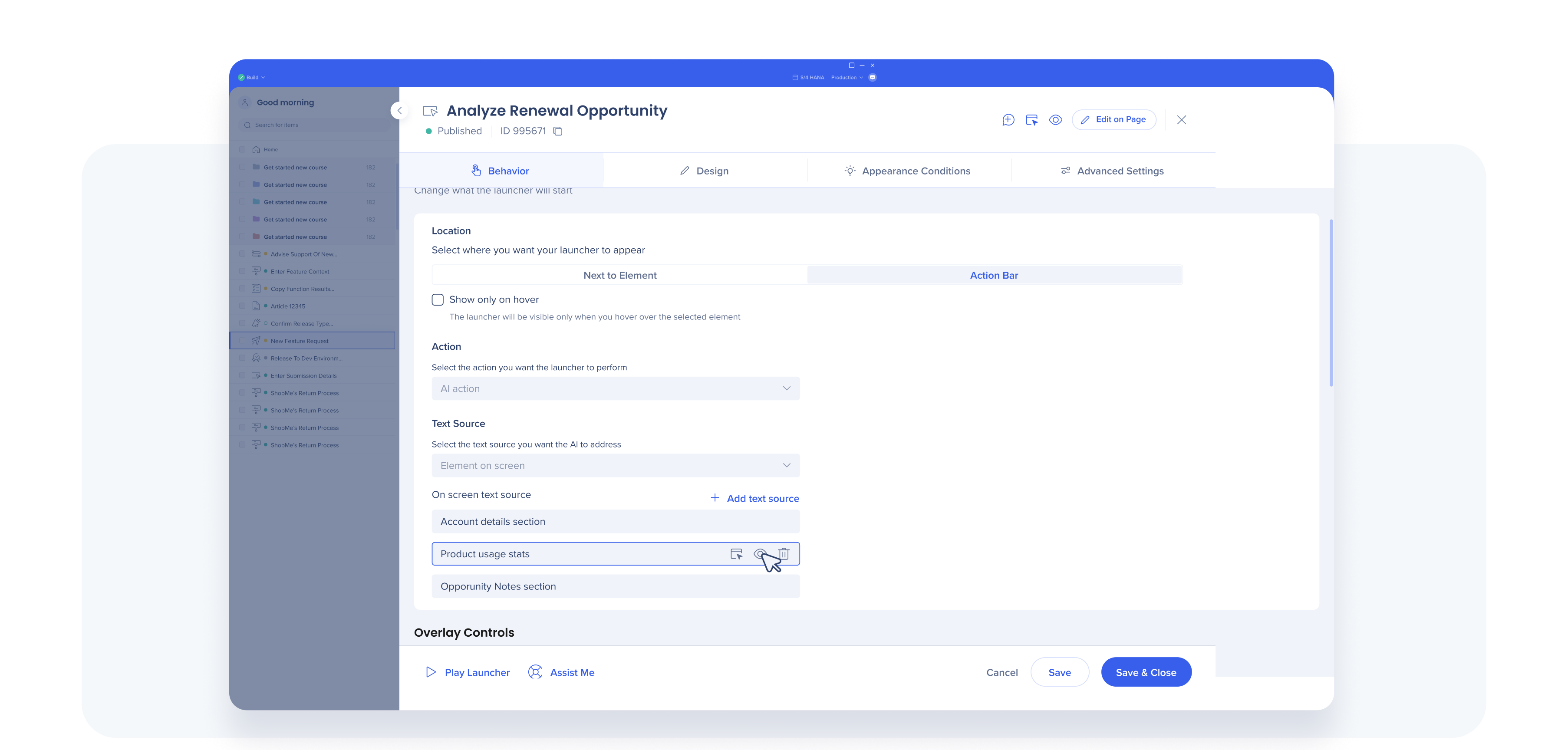Open the AI action dropdown
1568x750 pixels.
(616, 388)
